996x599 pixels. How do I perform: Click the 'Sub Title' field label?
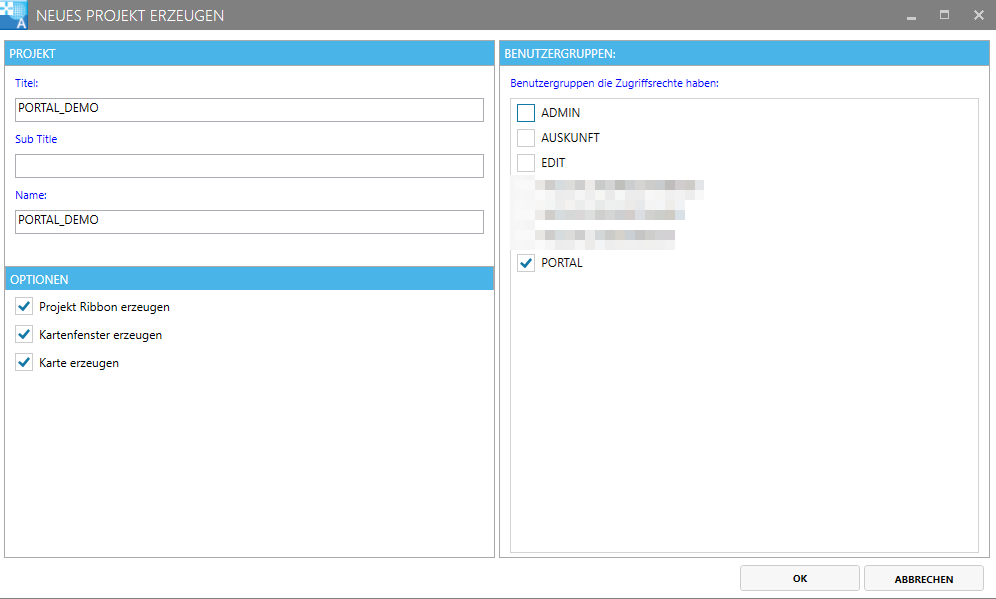(36, 139)
